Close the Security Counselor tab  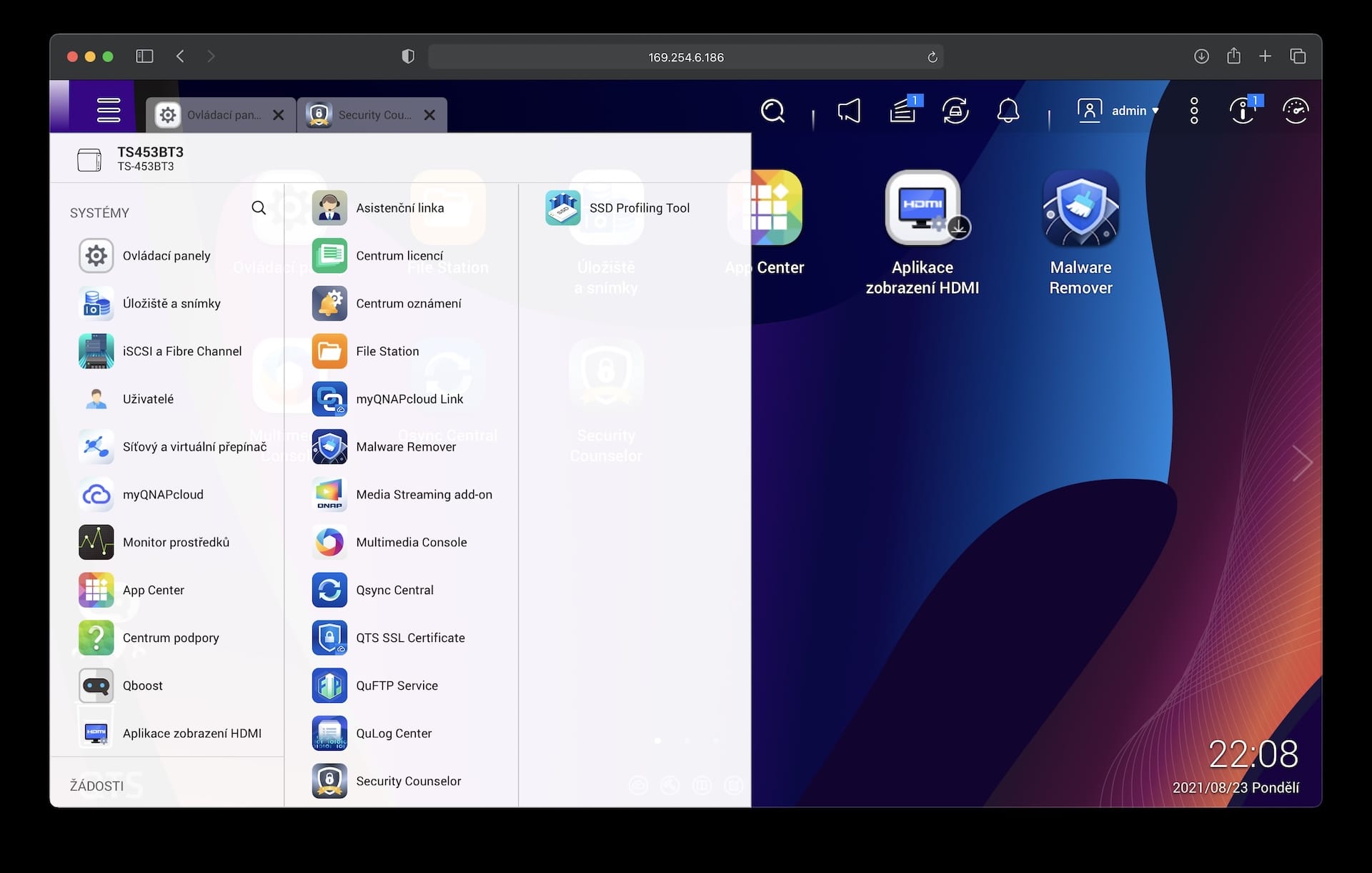(429, 115)
